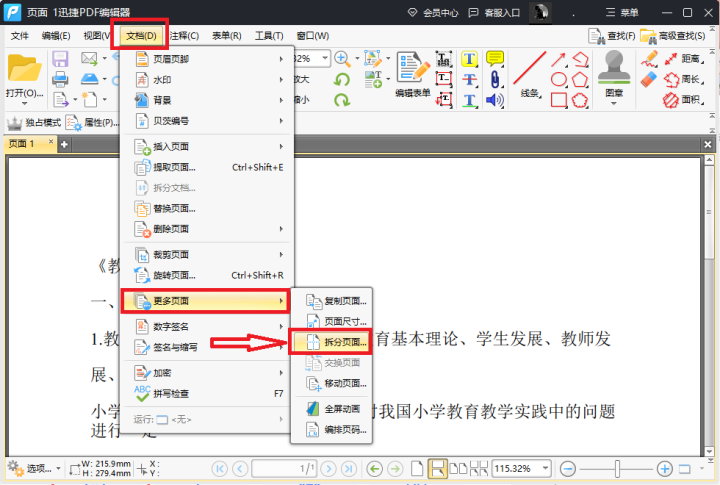The height and width of the screenshot is (485, 720).
Task: Open 会员中心 member center
Action: pos(433,12)
